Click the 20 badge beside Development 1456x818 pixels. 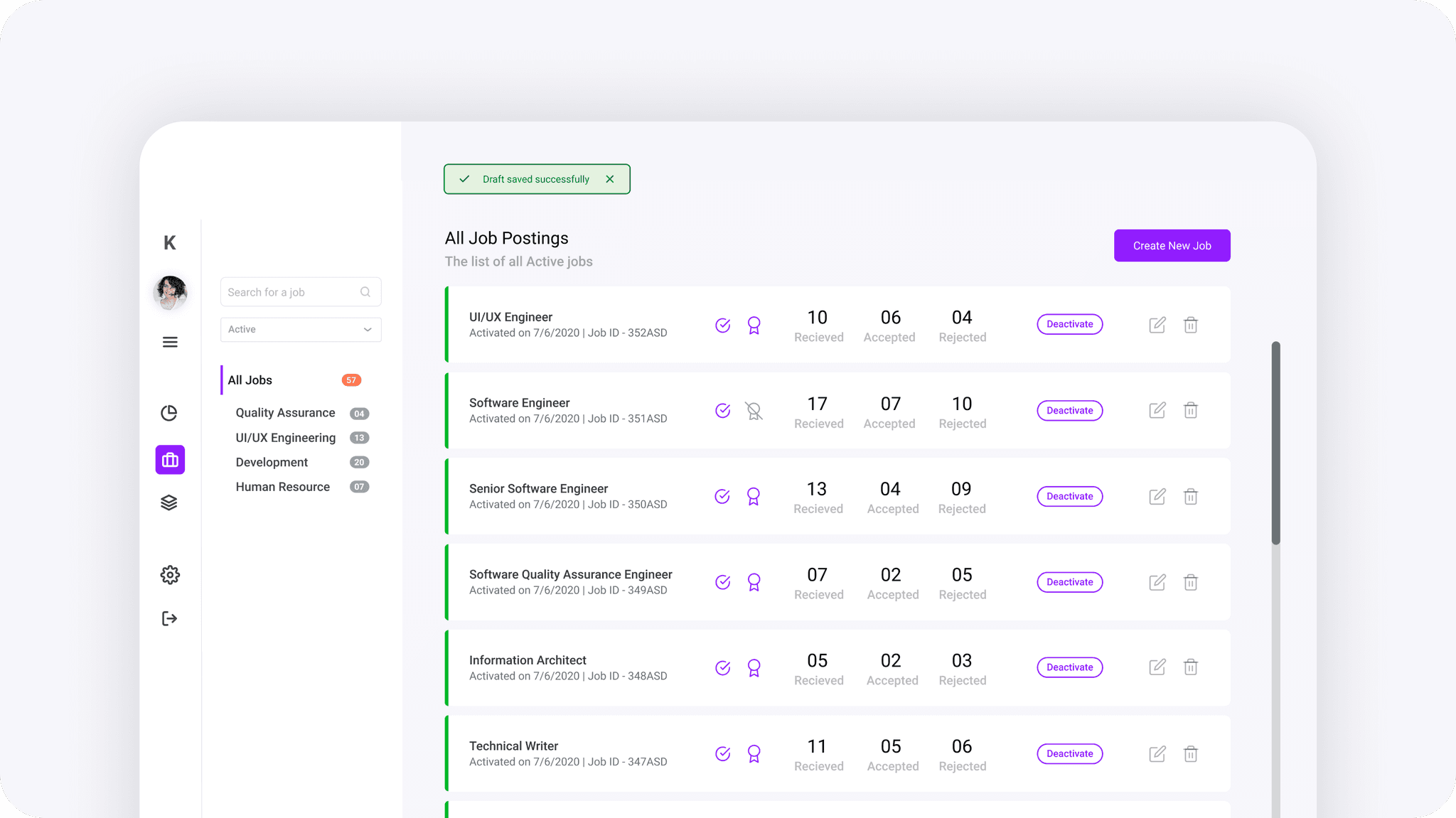(359, 462)
